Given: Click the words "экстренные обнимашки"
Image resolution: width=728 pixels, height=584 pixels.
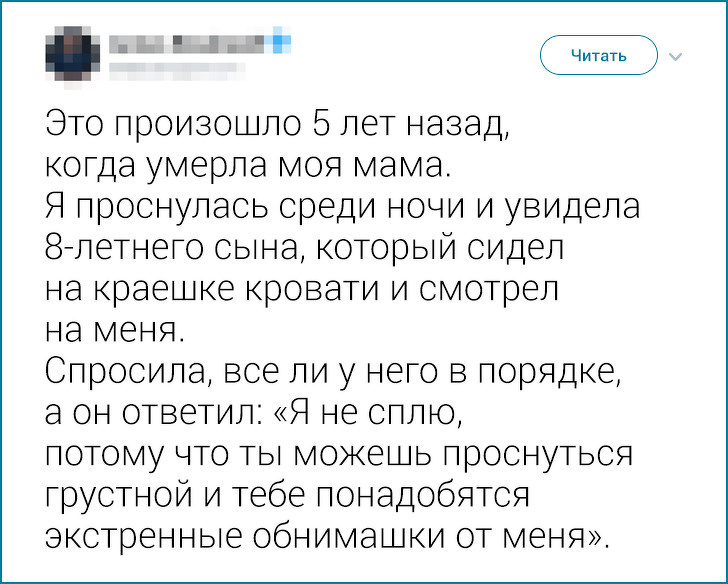Looking at the screenshot, I should coord(284,535).
